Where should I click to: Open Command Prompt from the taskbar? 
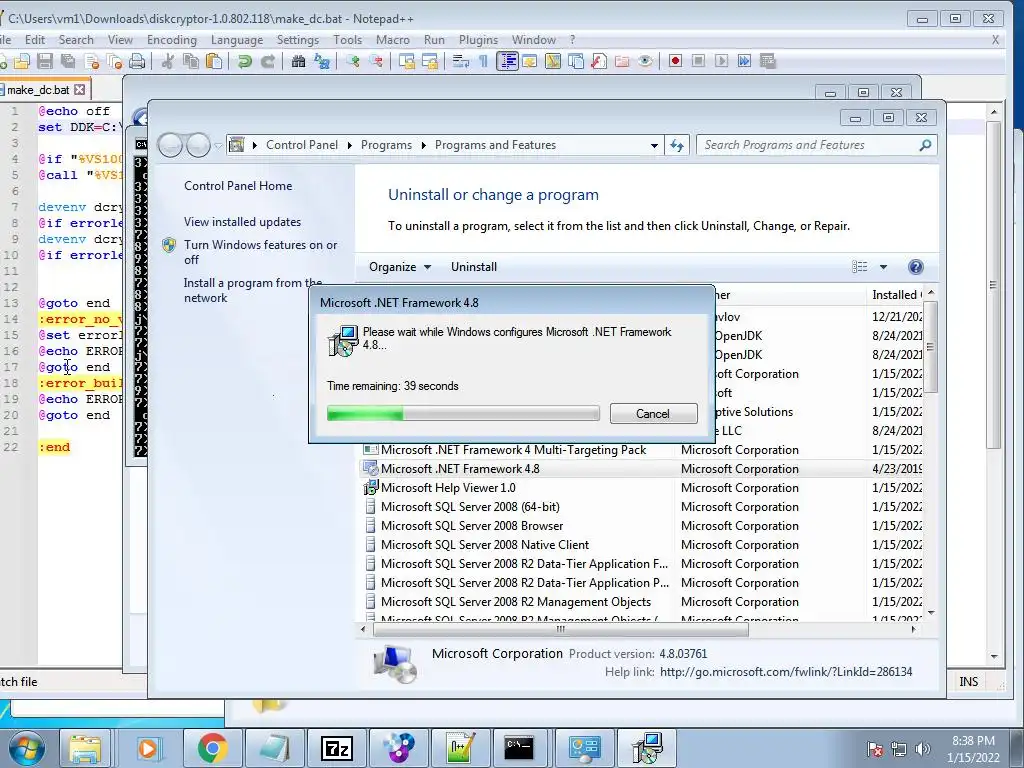[519, 748]
